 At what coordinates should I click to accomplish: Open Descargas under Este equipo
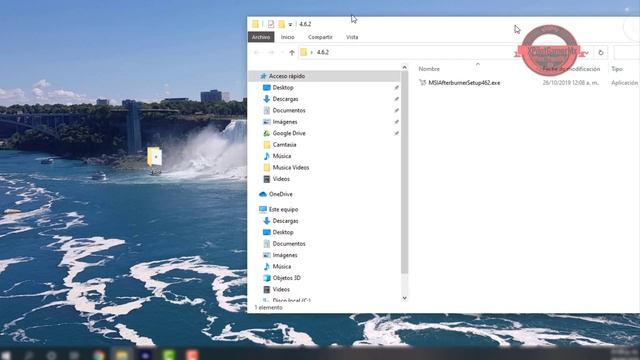pos(285,221)
